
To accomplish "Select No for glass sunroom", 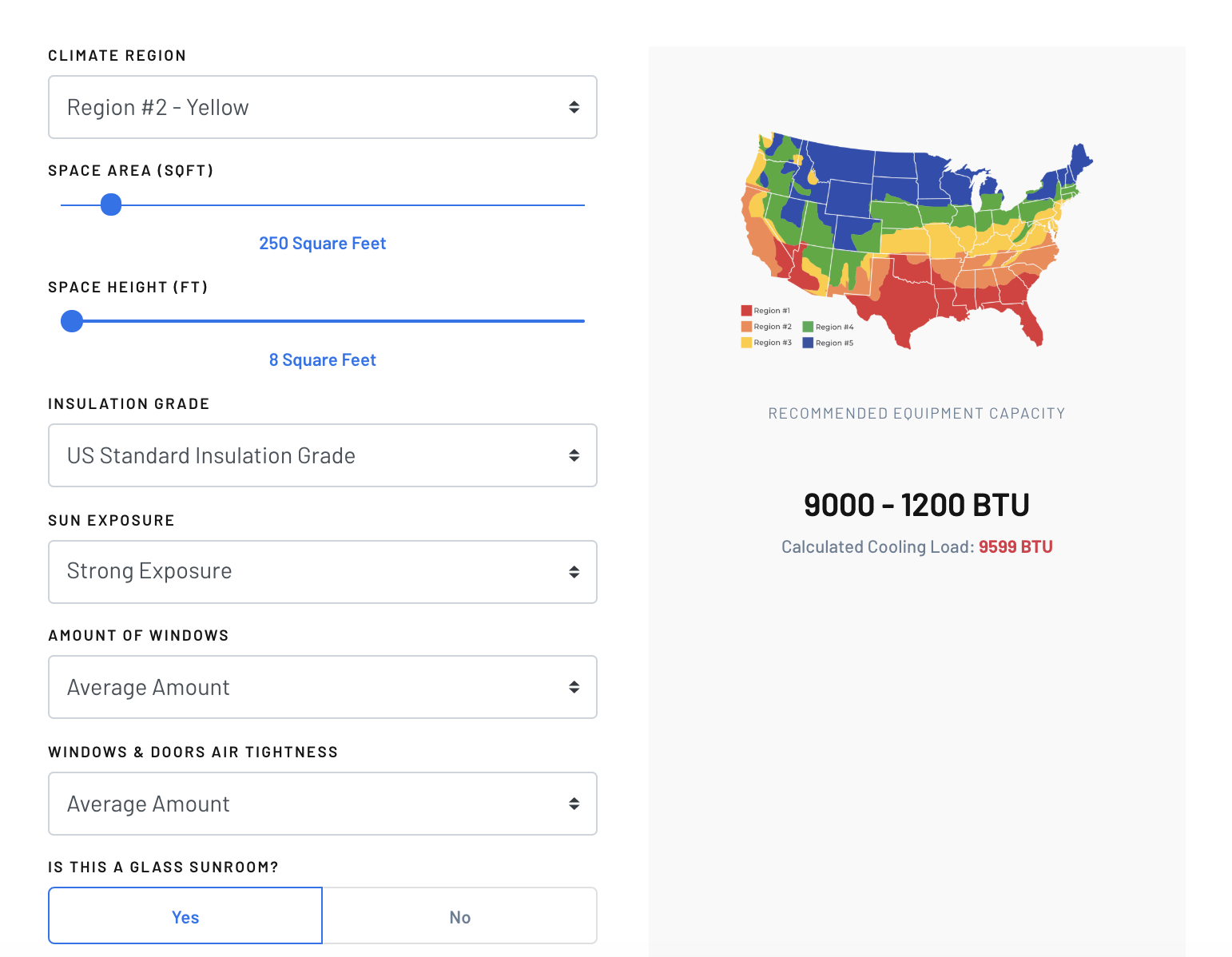I will coord(459,916).
